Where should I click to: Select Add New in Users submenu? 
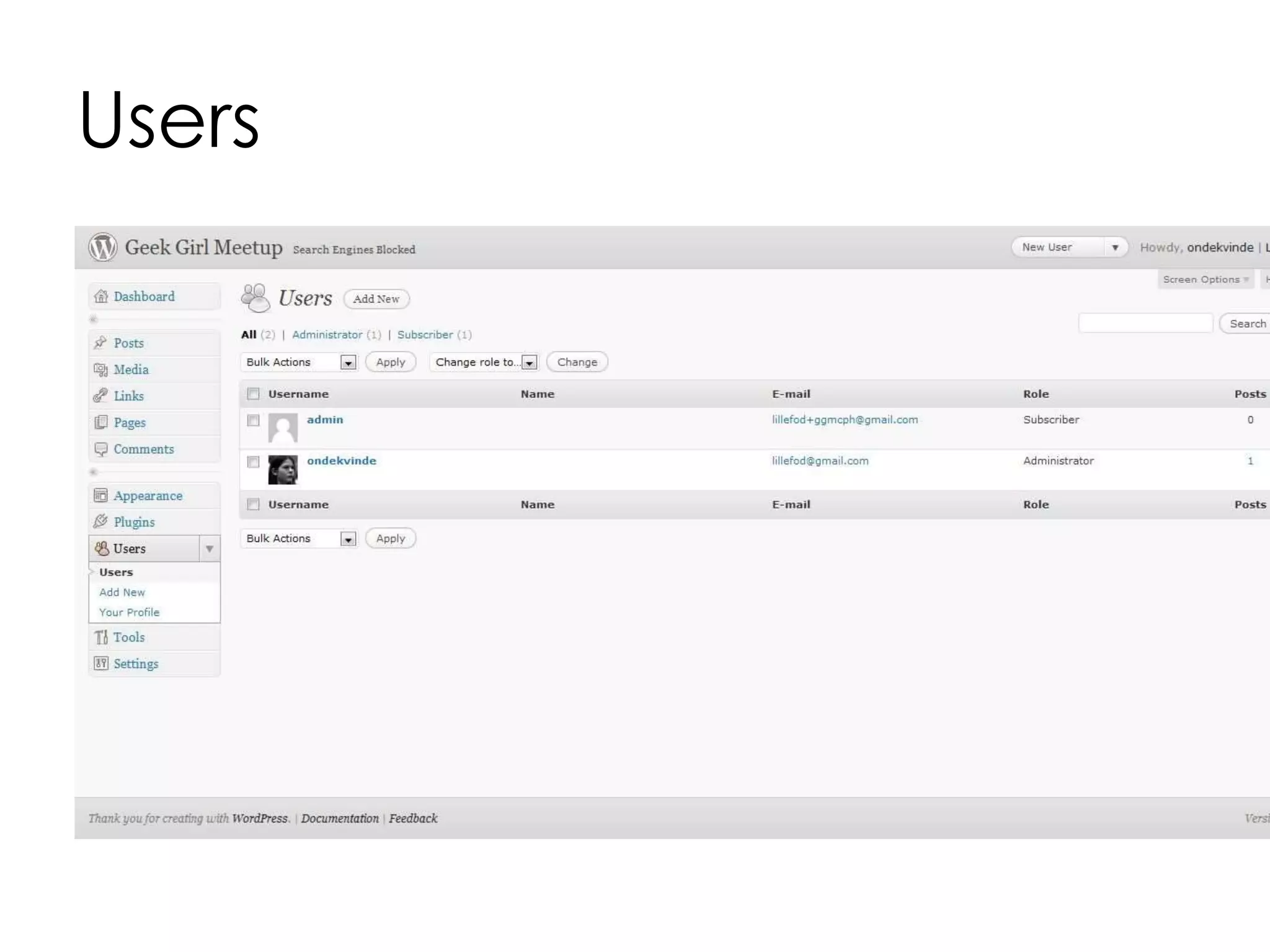(x=122, y=592)
